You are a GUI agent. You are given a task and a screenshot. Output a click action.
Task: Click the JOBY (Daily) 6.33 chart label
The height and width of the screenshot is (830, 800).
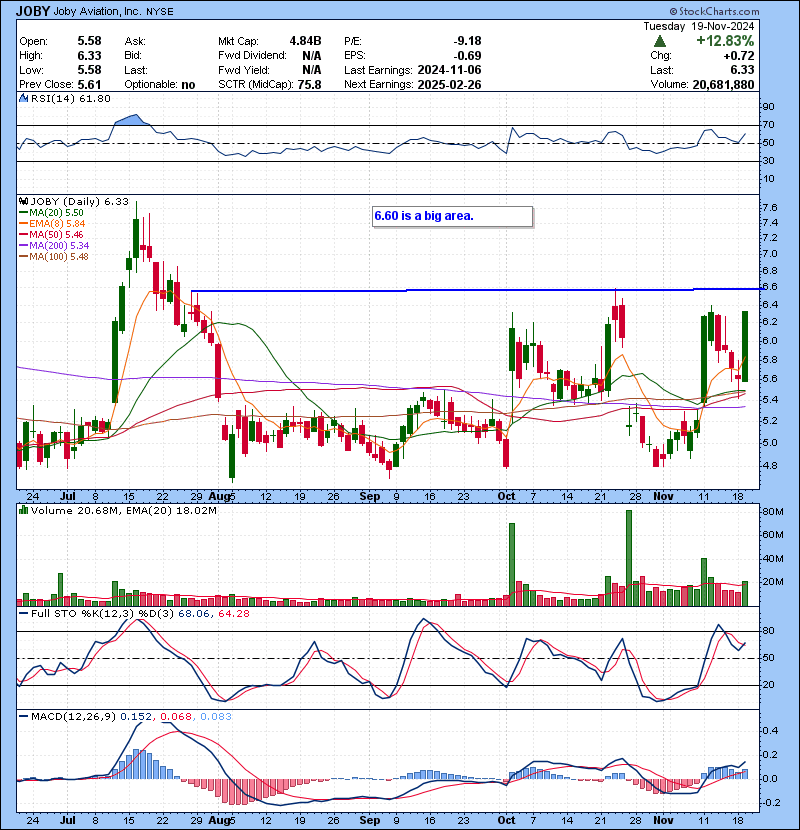tap(79, 201)
